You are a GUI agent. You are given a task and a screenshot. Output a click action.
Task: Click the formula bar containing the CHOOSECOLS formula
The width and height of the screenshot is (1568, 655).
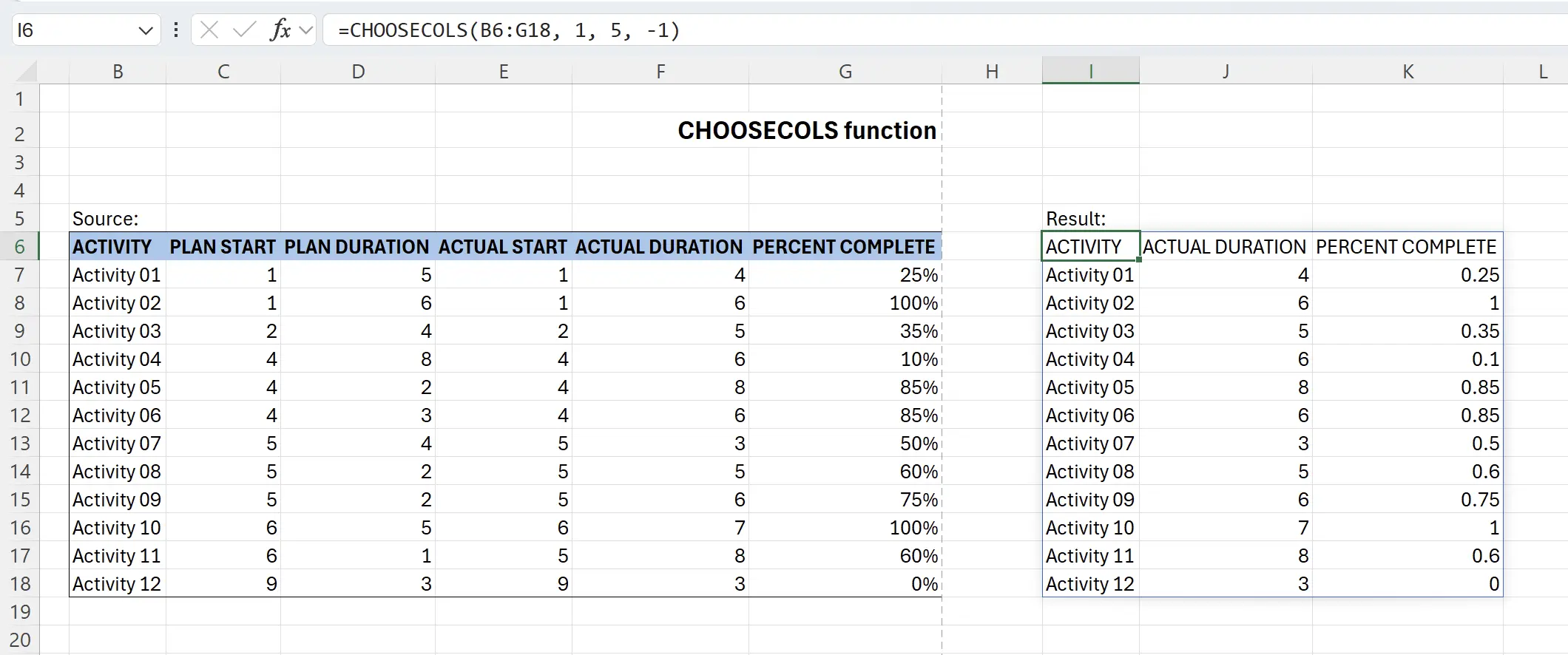coord(947,30)
